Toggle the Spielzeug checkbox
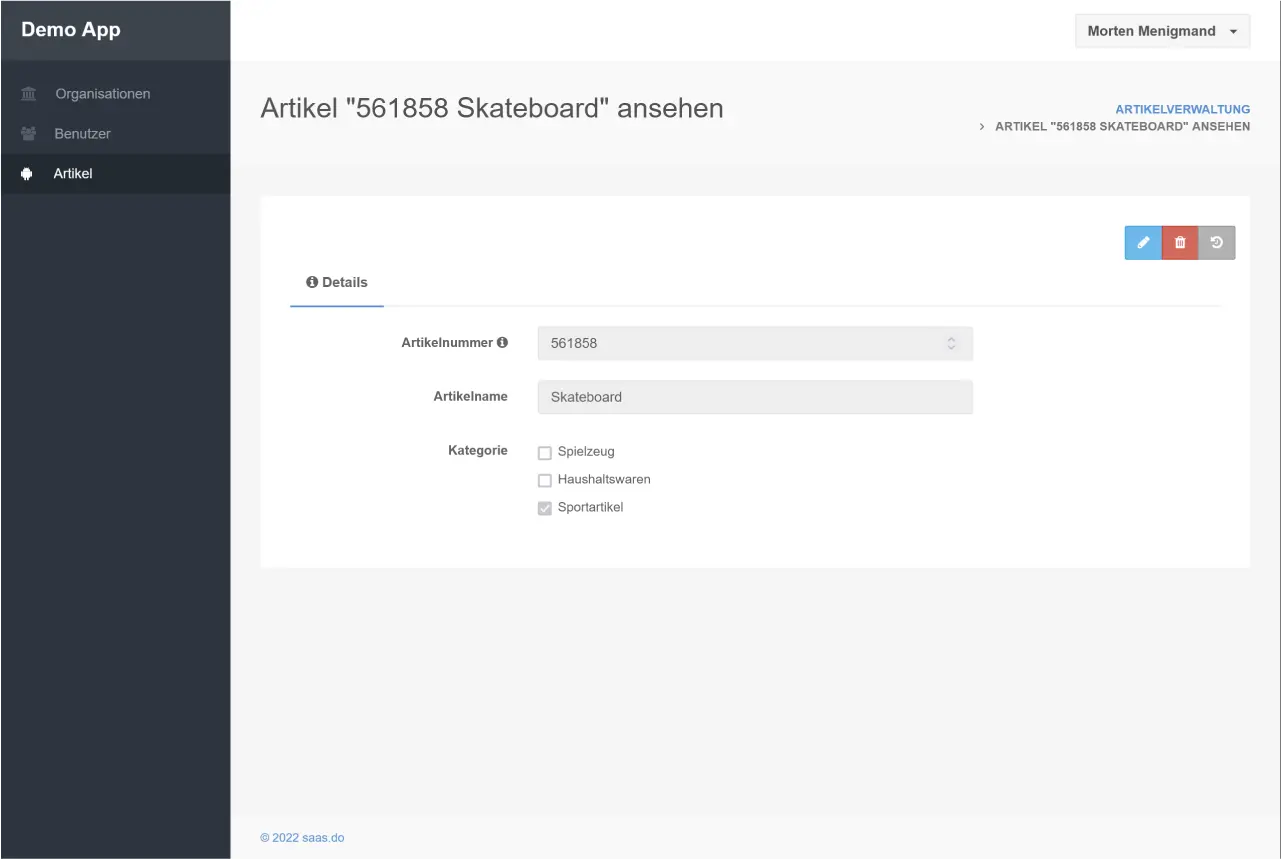Image resolution: width=1281 pixels, height=859 pixels. point(545,453)
